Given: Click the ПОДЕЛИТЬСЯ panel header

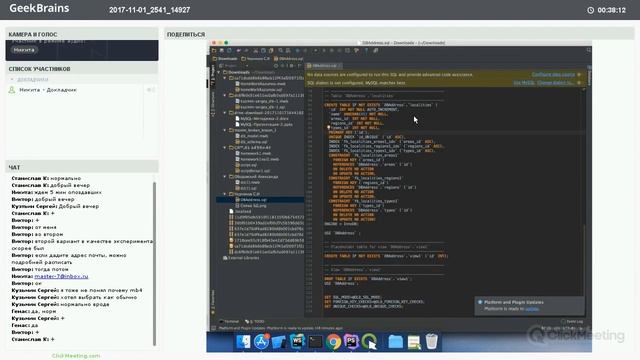Looking at the screenshot, I should (x=399, y=34).
